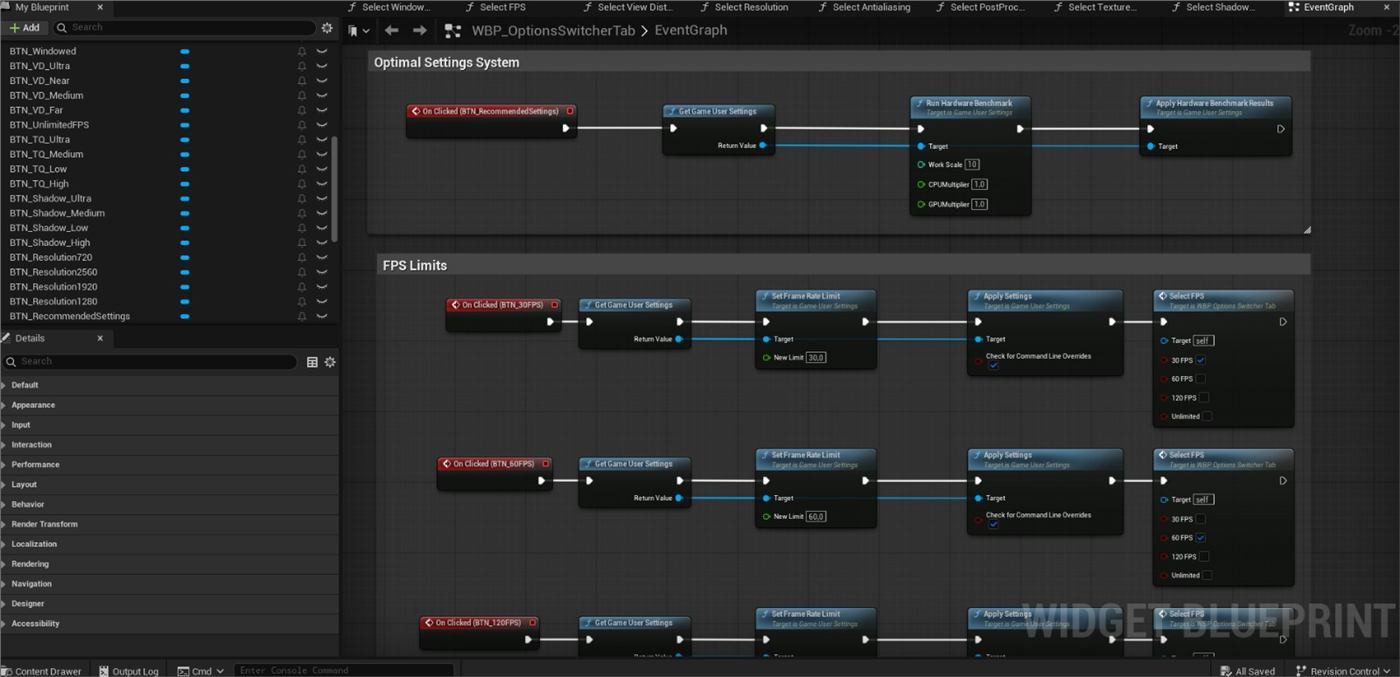Toggle 60 FPS checkbox in BTN_30FPS Select FPS node
This screenshot has width=1400, height=677.
click(x=1200, y=379)
